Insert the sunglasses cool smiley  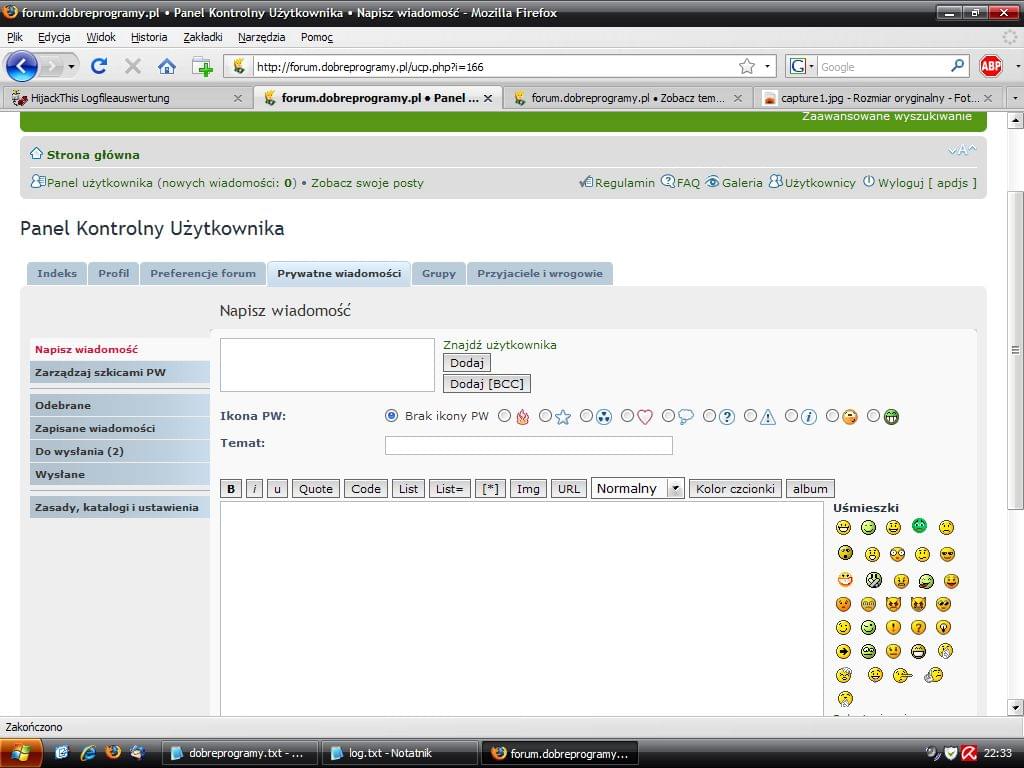(x=947, y=554)
